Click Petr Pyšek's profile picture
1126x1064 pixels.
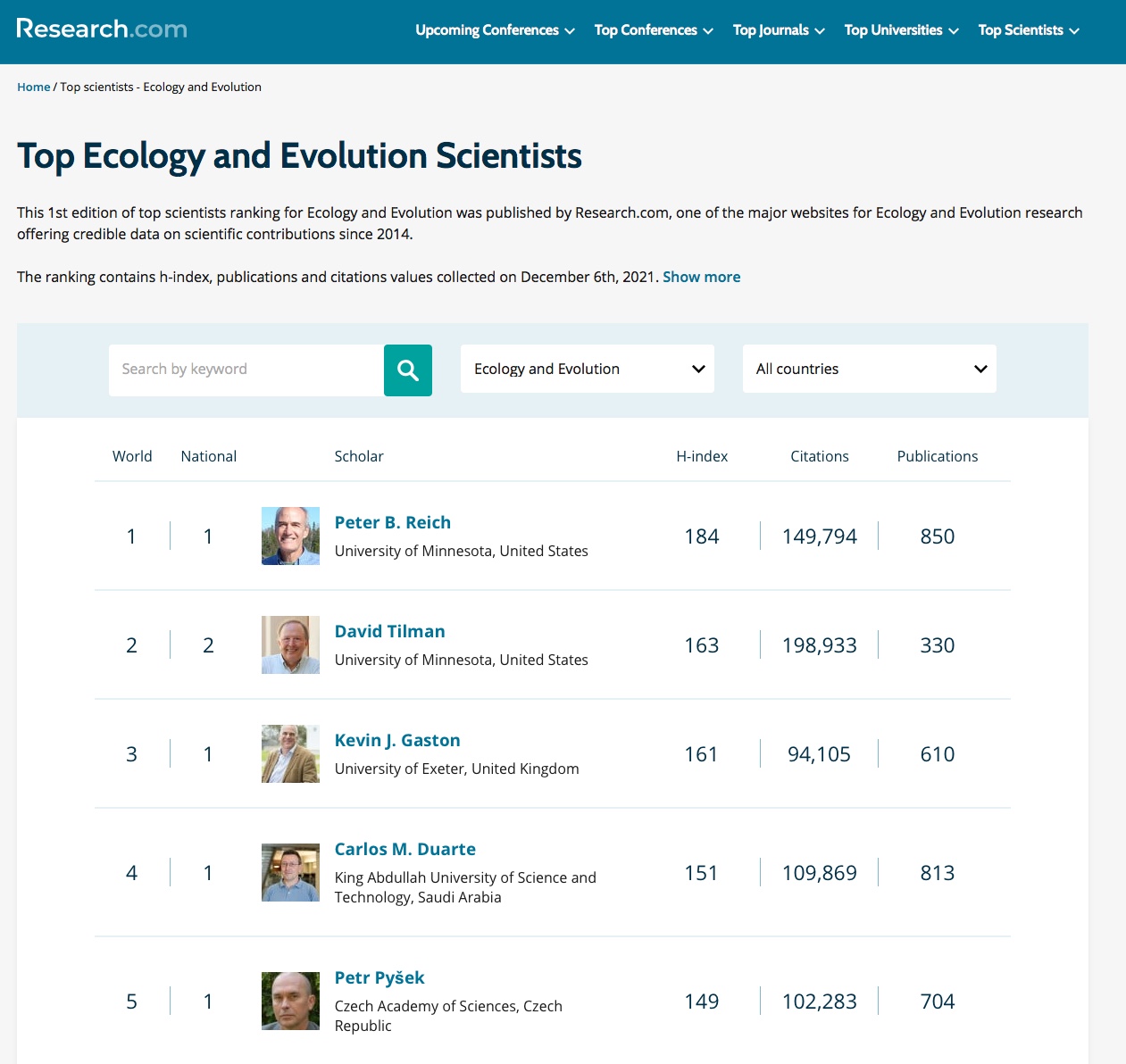290,1002
